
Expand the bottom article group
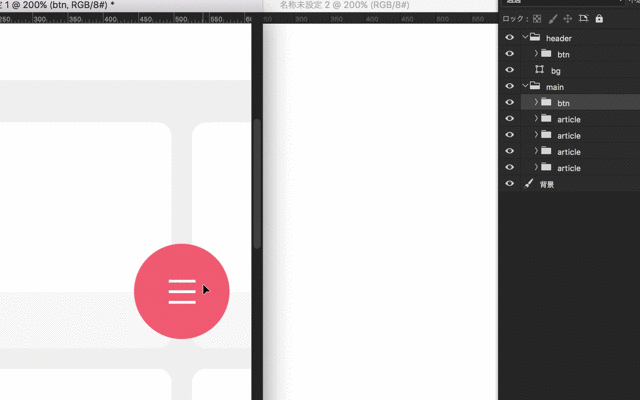click(x=536, y=167)
